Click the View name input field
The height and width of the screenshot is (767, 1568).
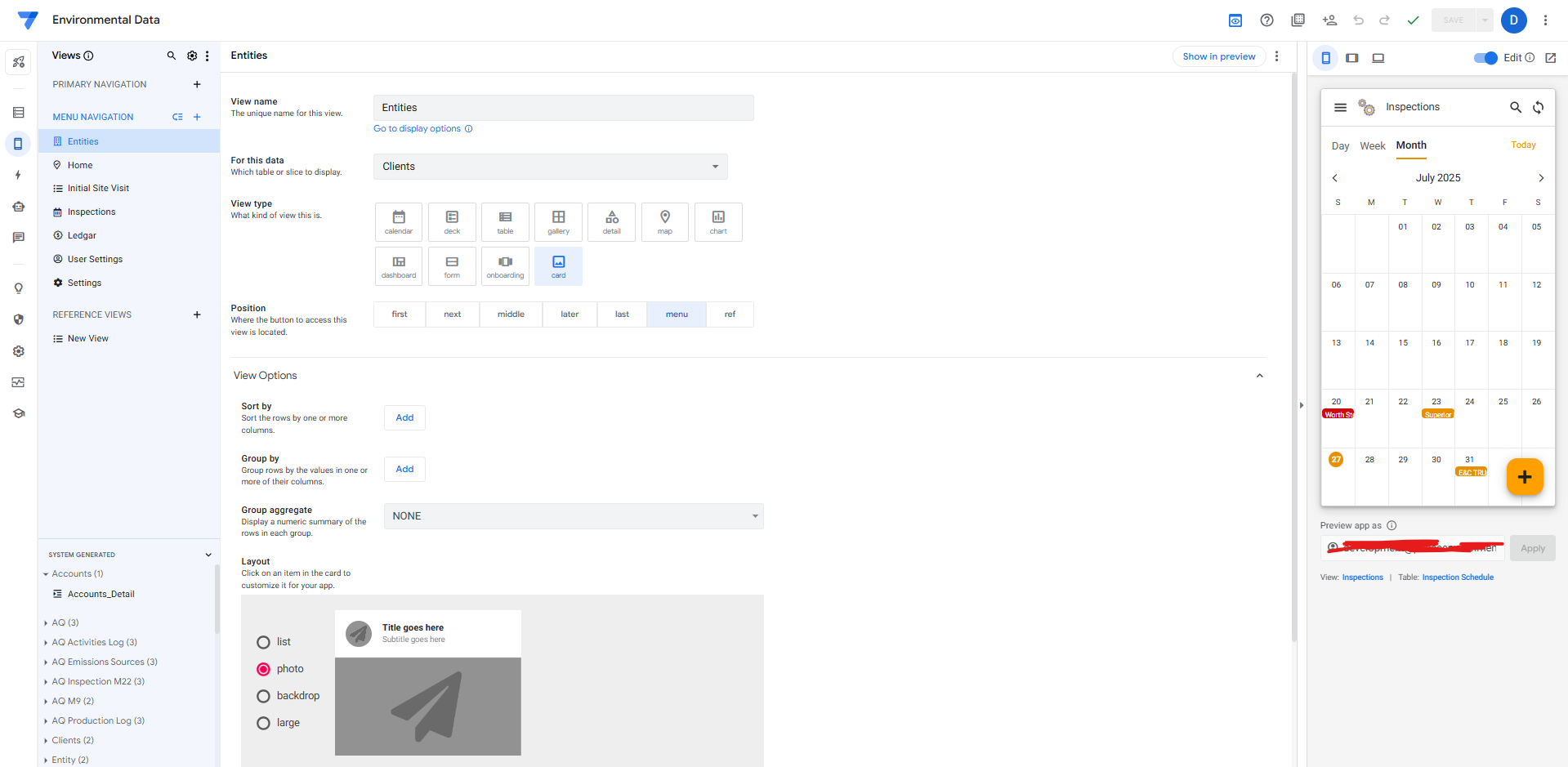563,108
